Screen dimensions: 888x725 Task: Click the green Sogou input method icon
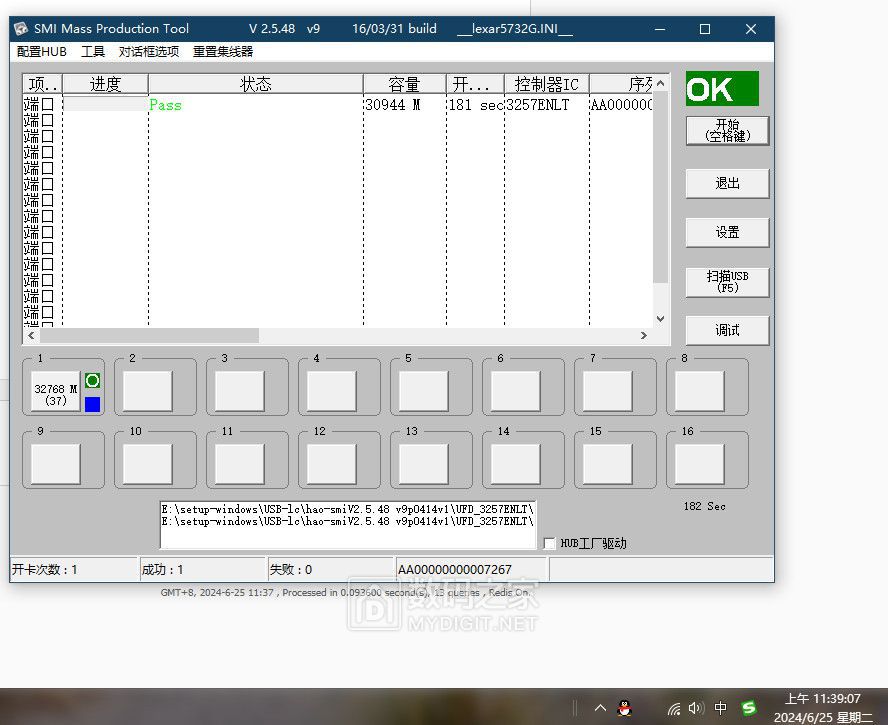(748, 708)
